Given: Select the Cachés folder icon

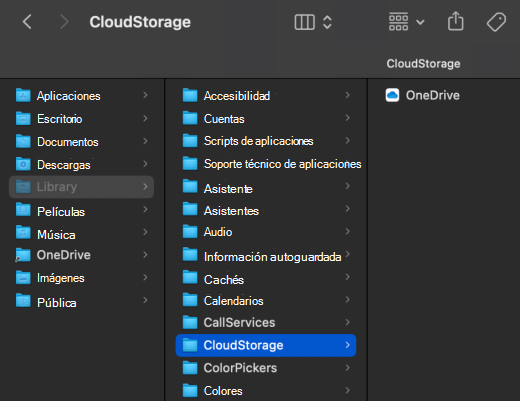Looking at the screenshot, I should pos(190,277).
